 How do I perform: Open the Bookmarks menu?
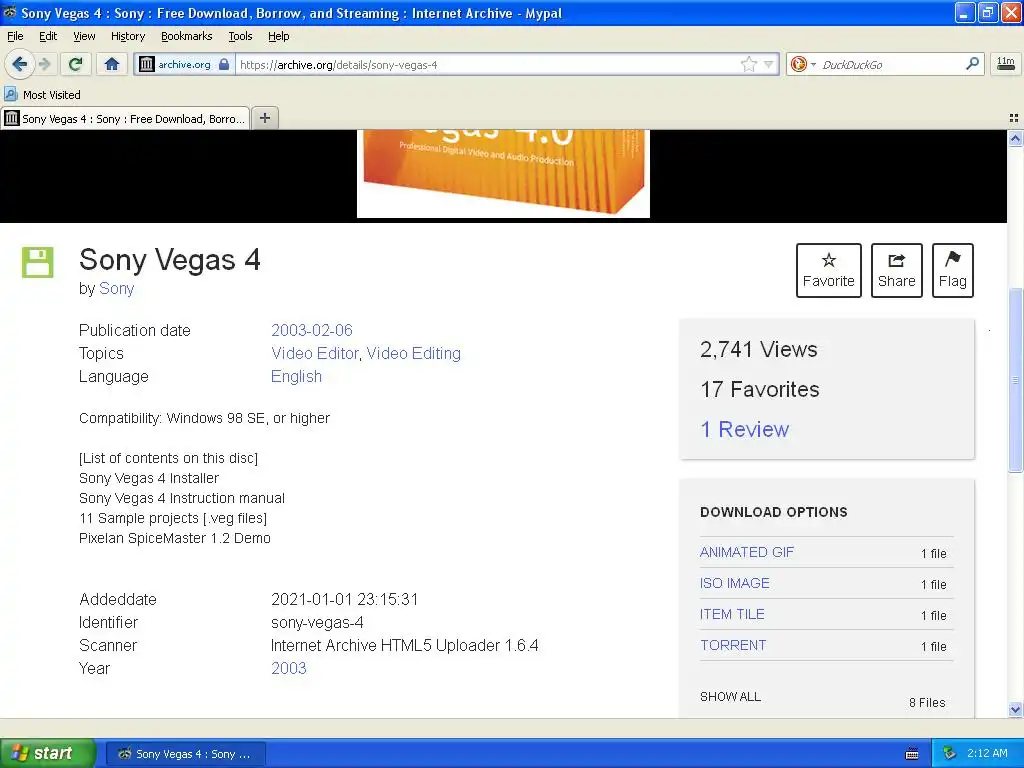pos(187,36)
